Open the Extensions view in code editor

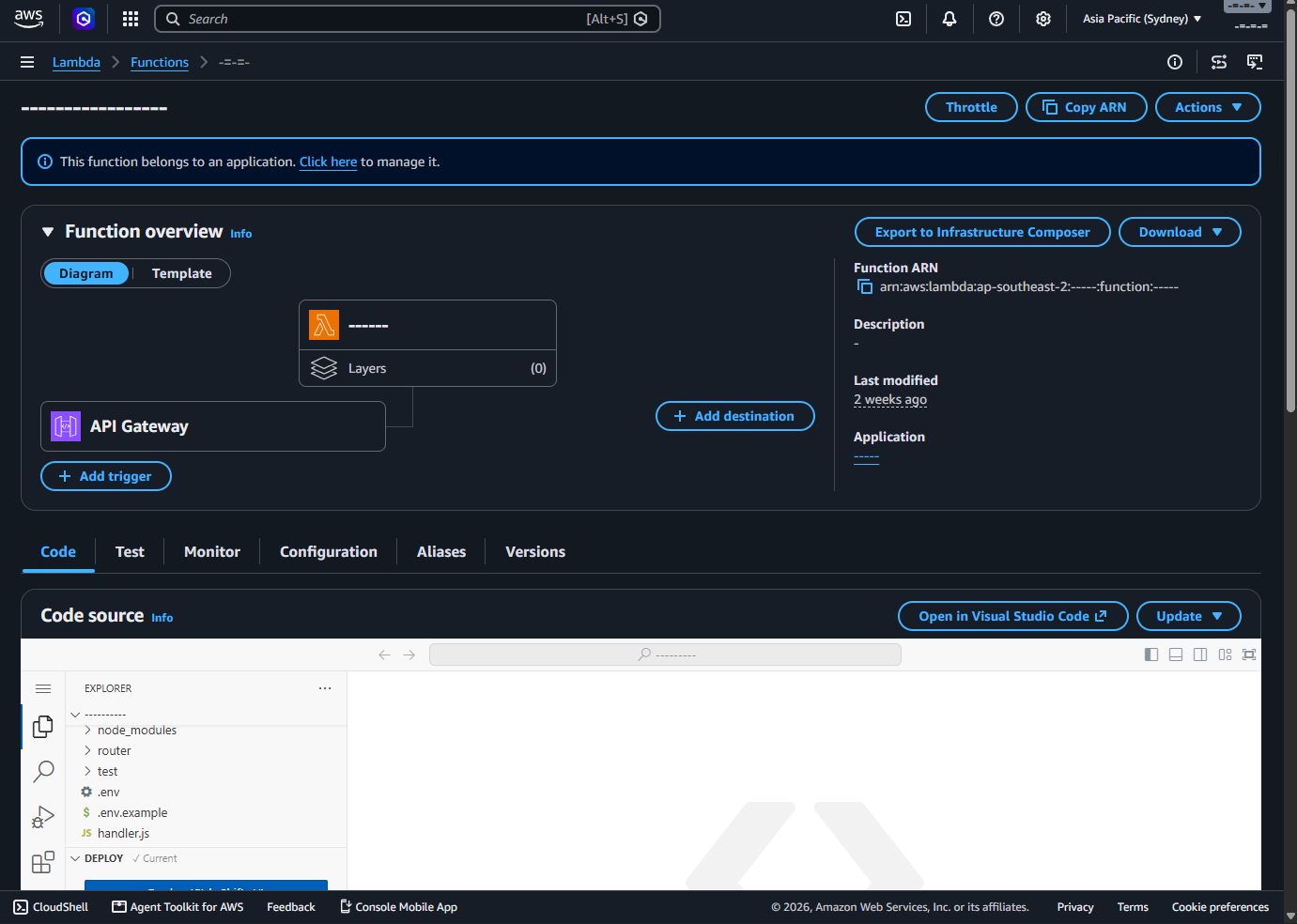point(43,862)
